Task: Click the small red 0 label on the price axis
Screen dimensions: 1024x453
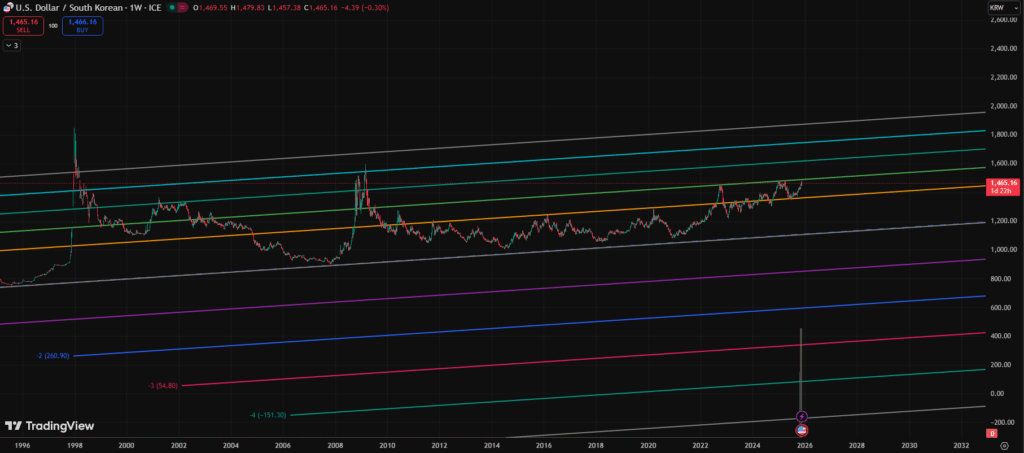Action: click(991, 433)
